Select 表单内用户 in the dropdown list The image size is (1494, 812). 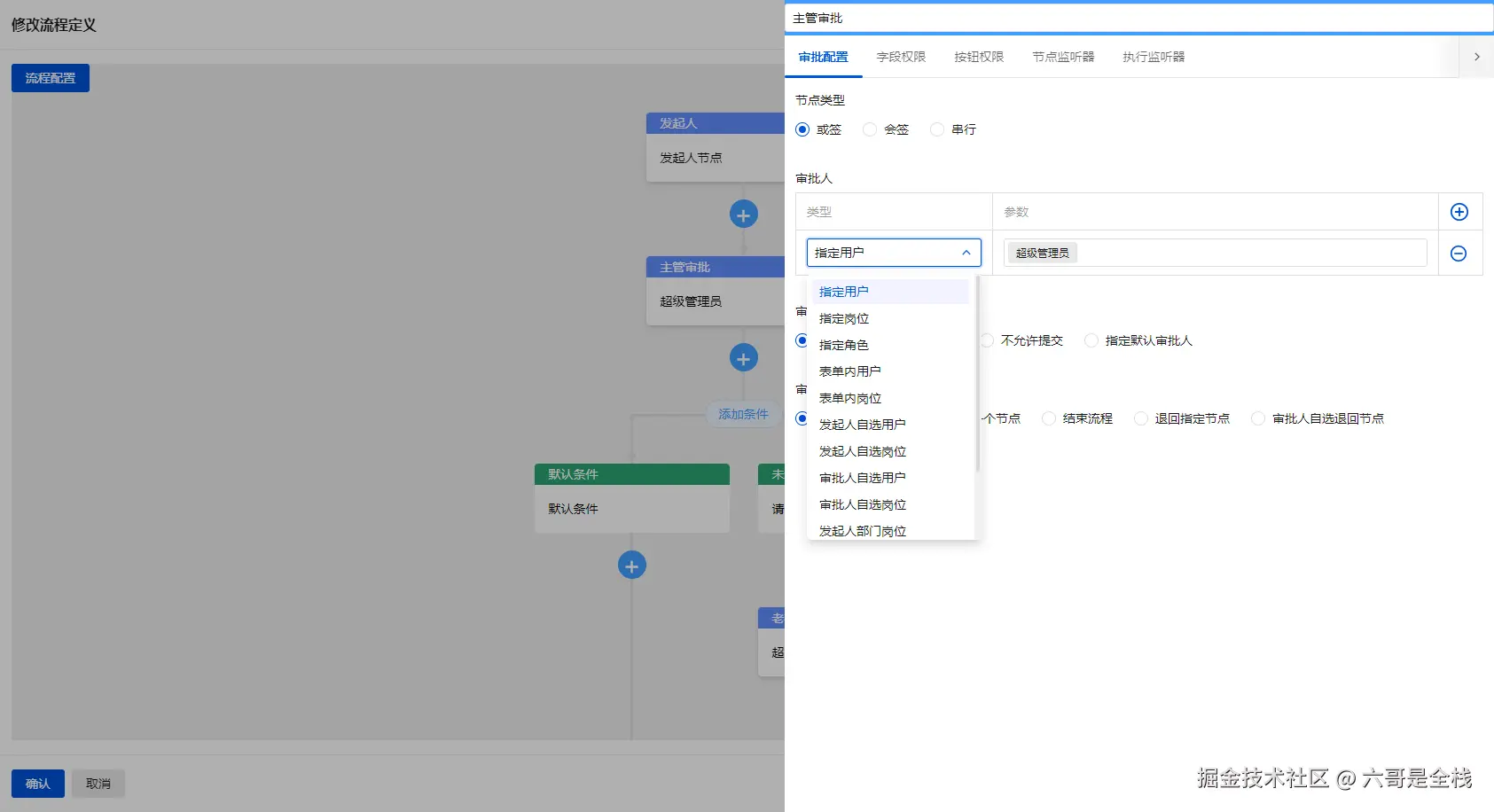(x=849, y=371)
